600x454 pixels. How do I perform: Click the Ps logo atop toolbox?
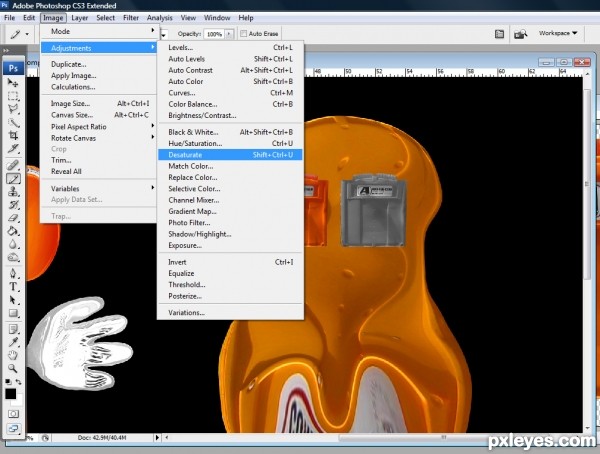point(13,68)
